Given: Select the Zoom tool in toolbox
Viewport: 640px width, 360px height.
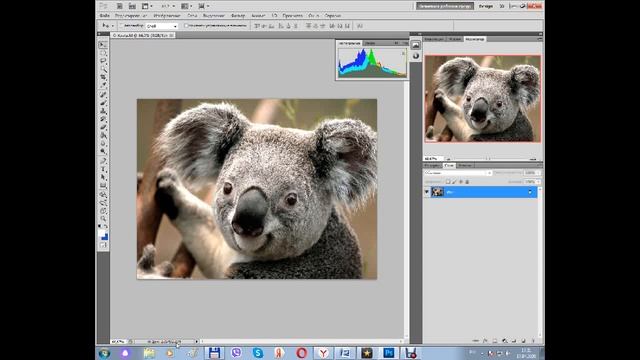Looking at the screenshot, I should (x=103, y=219).
